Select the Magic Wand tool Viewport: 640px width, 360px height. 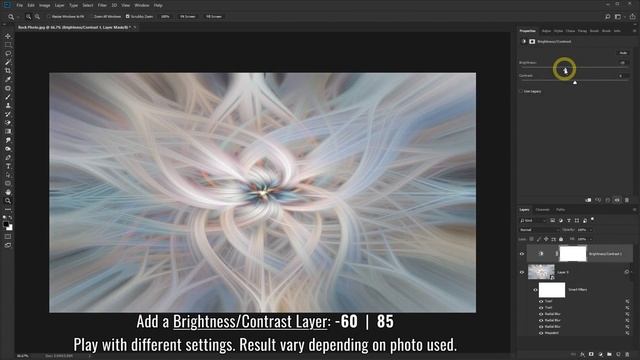coord(8,62)
